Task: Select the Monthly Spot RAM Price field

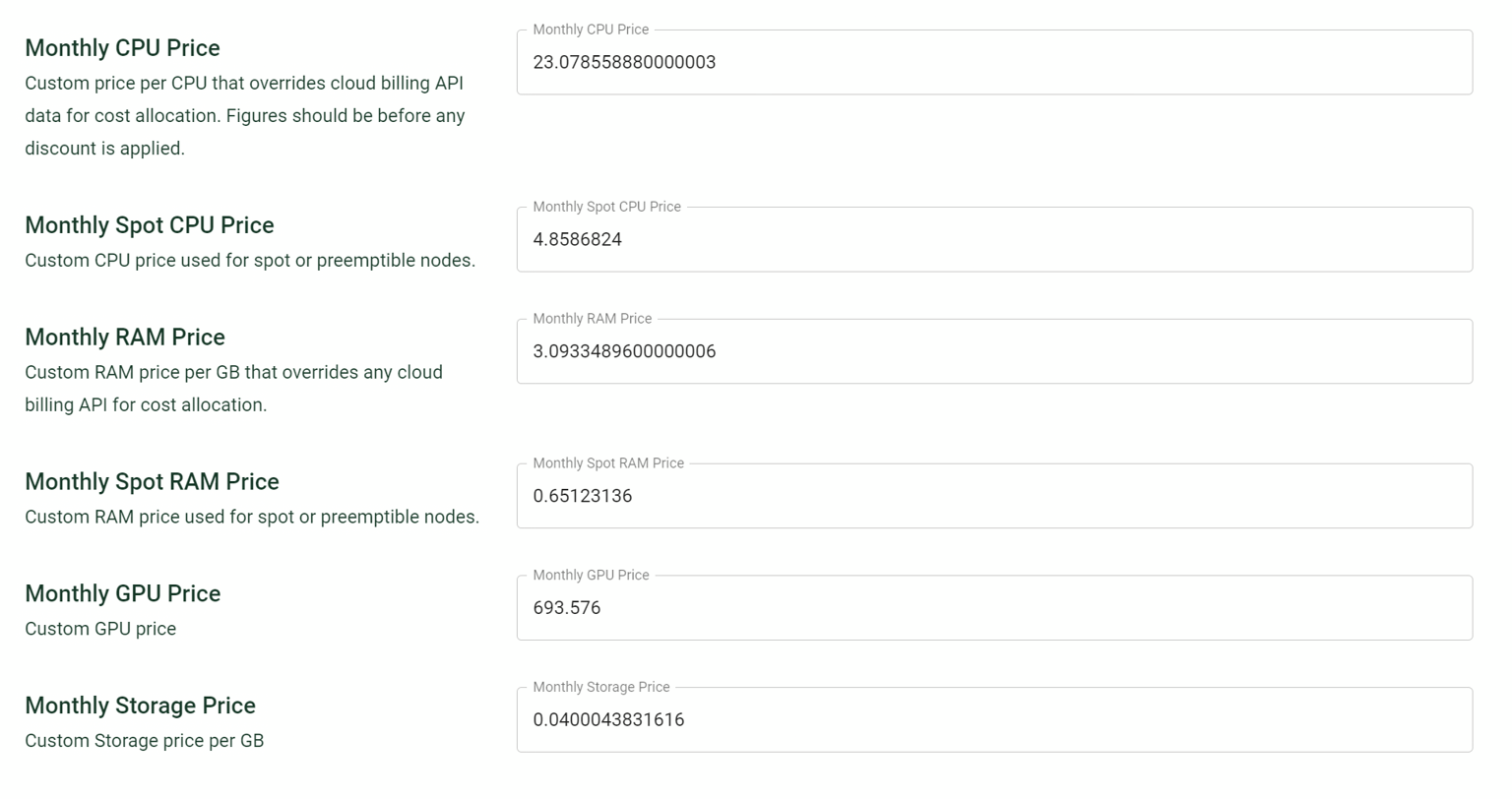Action: tap(994, 496)
